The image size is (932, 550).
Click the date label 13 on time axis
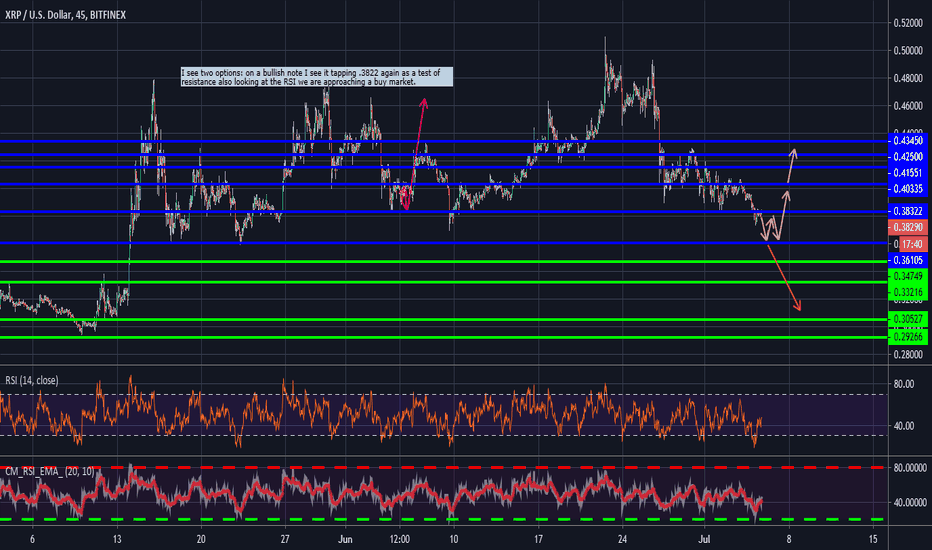point(117,539)
